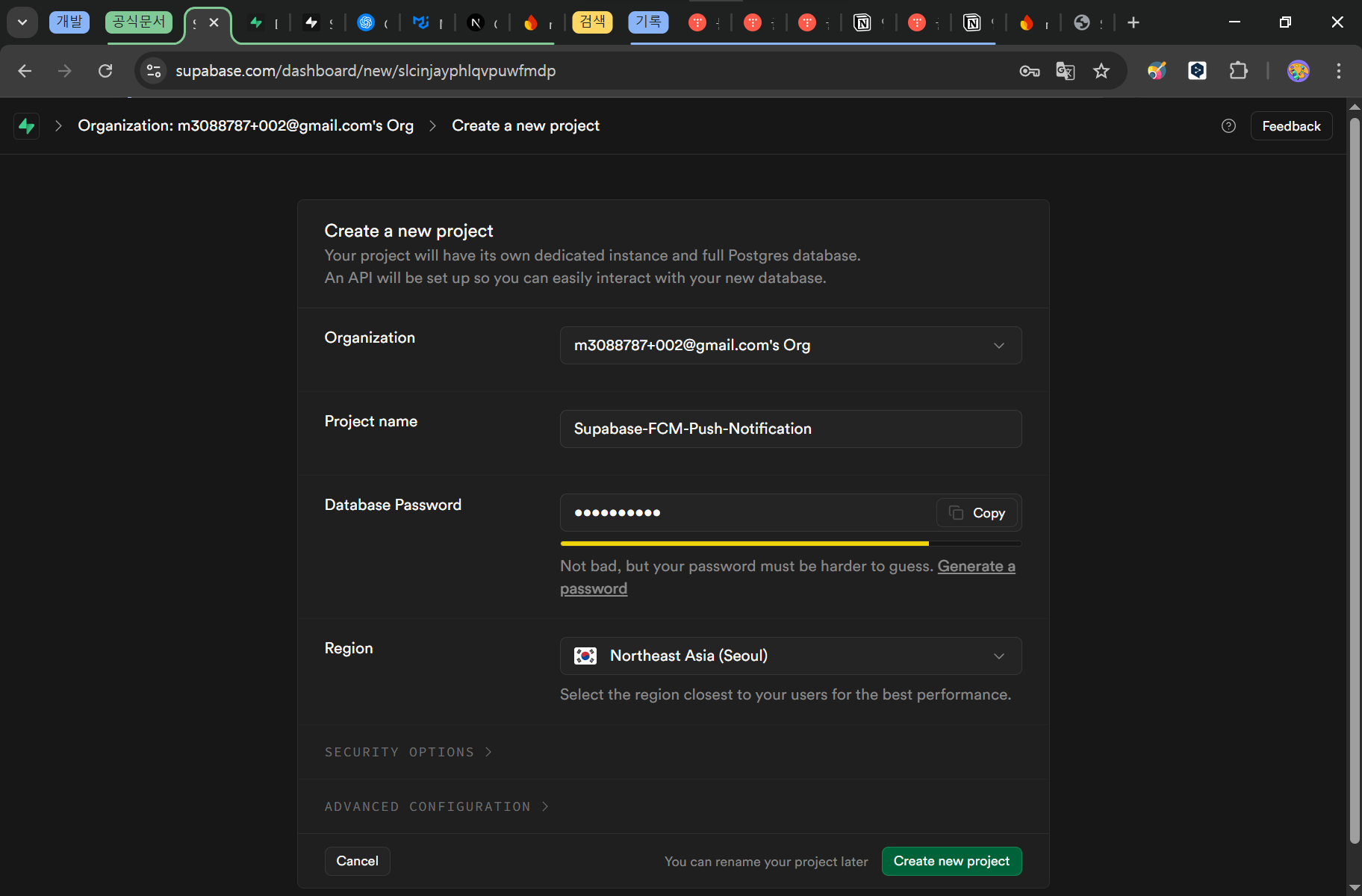Copy the database password
Screen dimensions: 1362x896
tap(977, 512)
